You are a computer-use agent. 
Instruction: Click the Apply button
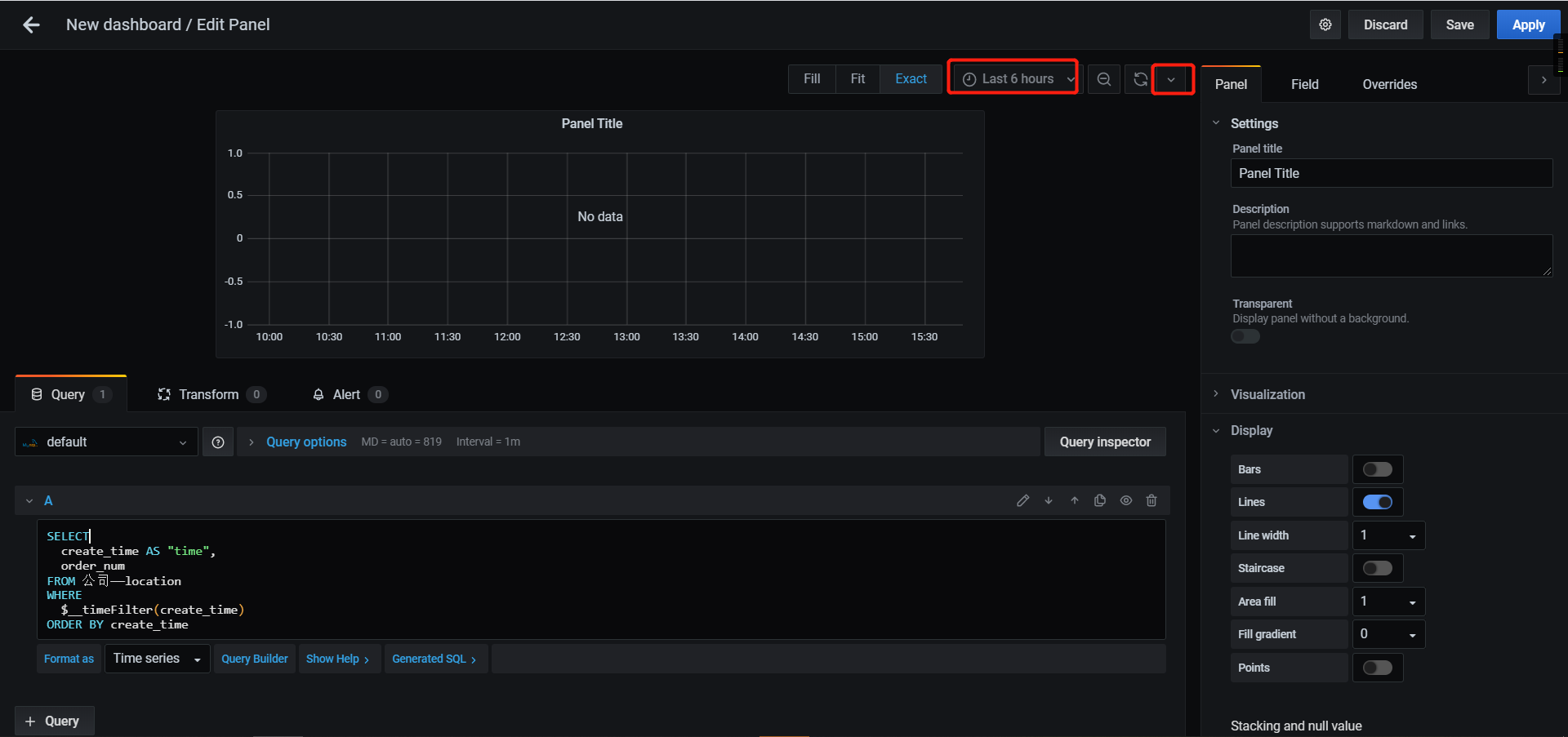click(1528, 24)
